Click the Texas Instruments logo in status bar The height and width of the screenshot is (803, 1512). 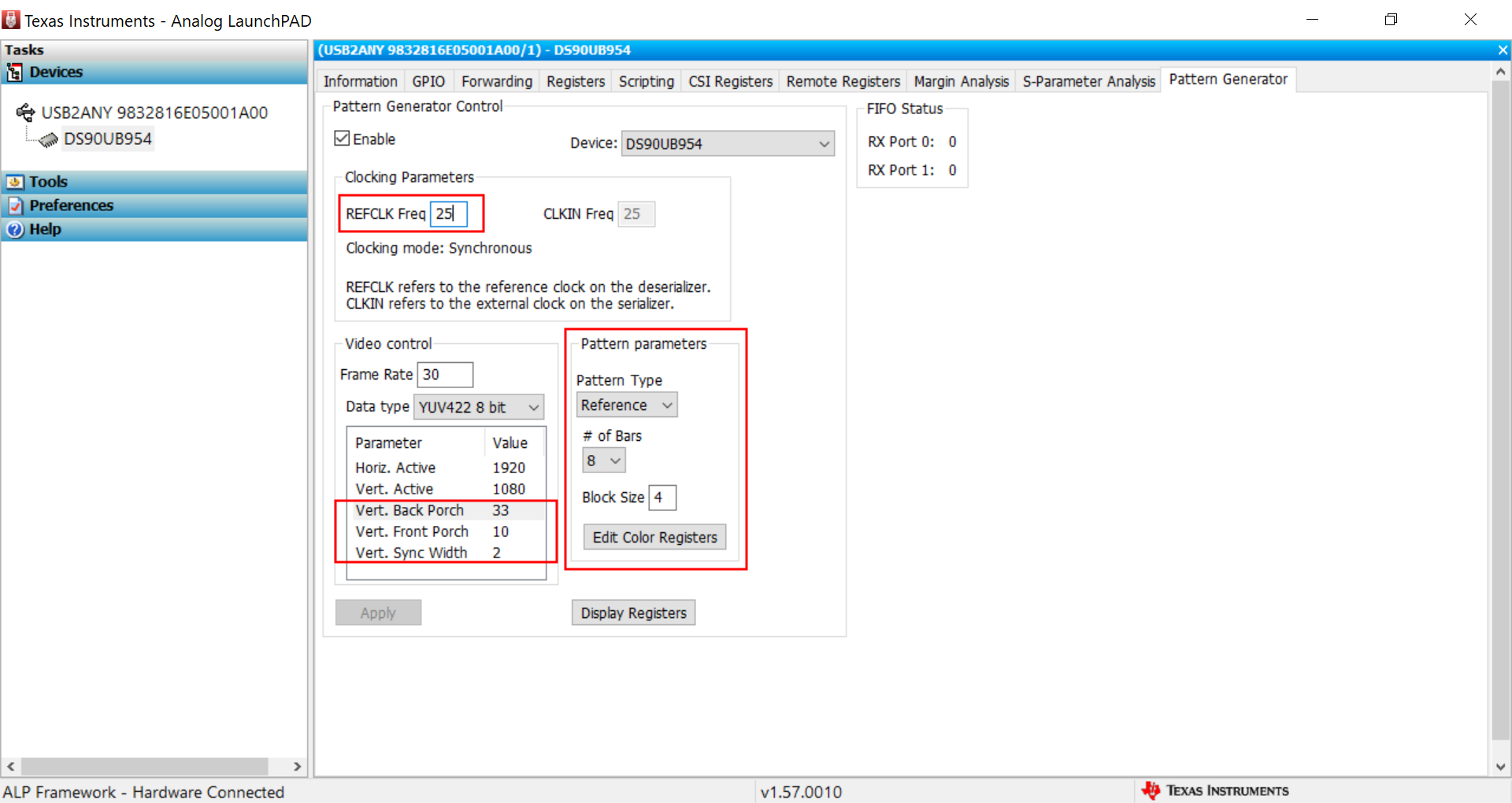pyautogui.click(x=1215, y=790)
